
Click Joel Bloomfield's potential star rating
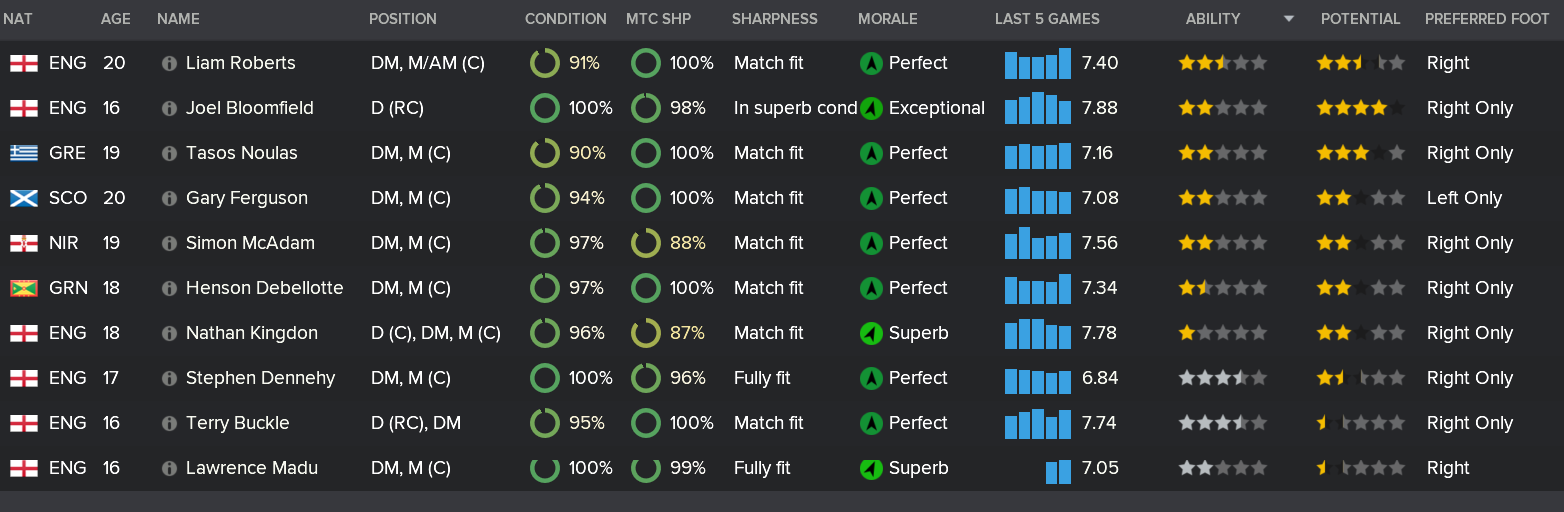point(1360,108)
